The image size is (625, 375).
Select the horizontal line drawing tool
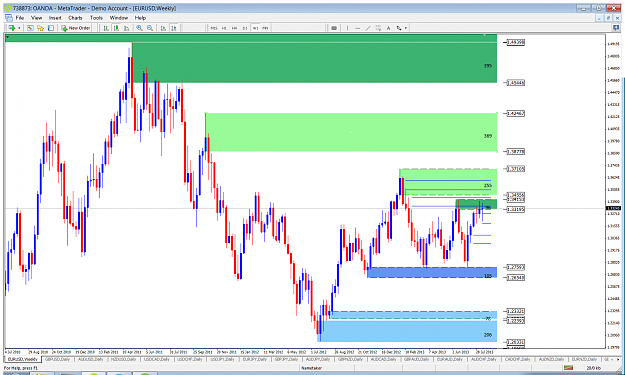358,28
